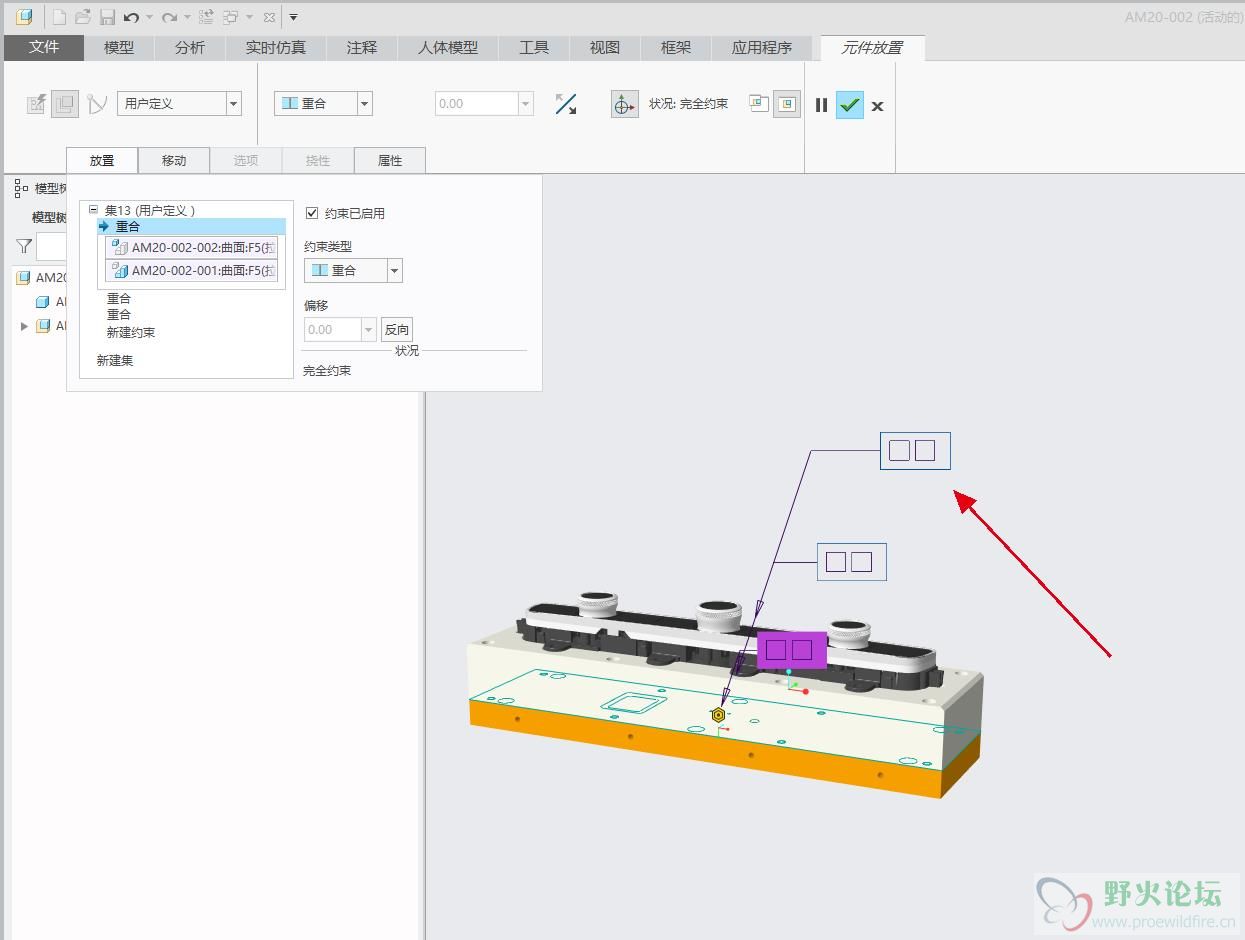Switch to the 框架 ribbon tab
This screenshot has width=1245, height=940.
(676, 47)
